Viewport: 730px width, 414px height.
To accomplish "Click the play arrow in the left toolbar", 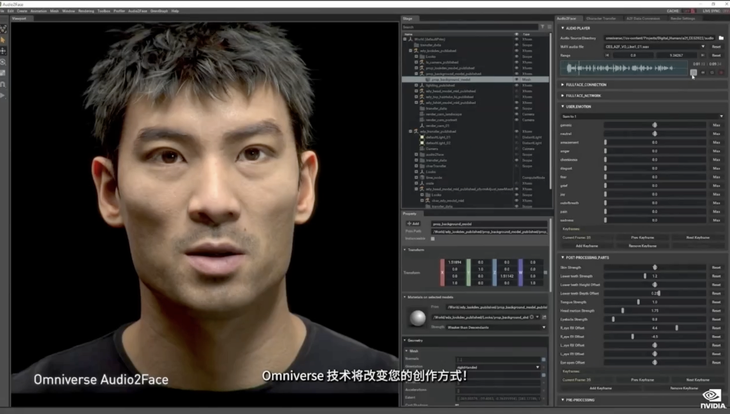I will click(x=3, y=95).
